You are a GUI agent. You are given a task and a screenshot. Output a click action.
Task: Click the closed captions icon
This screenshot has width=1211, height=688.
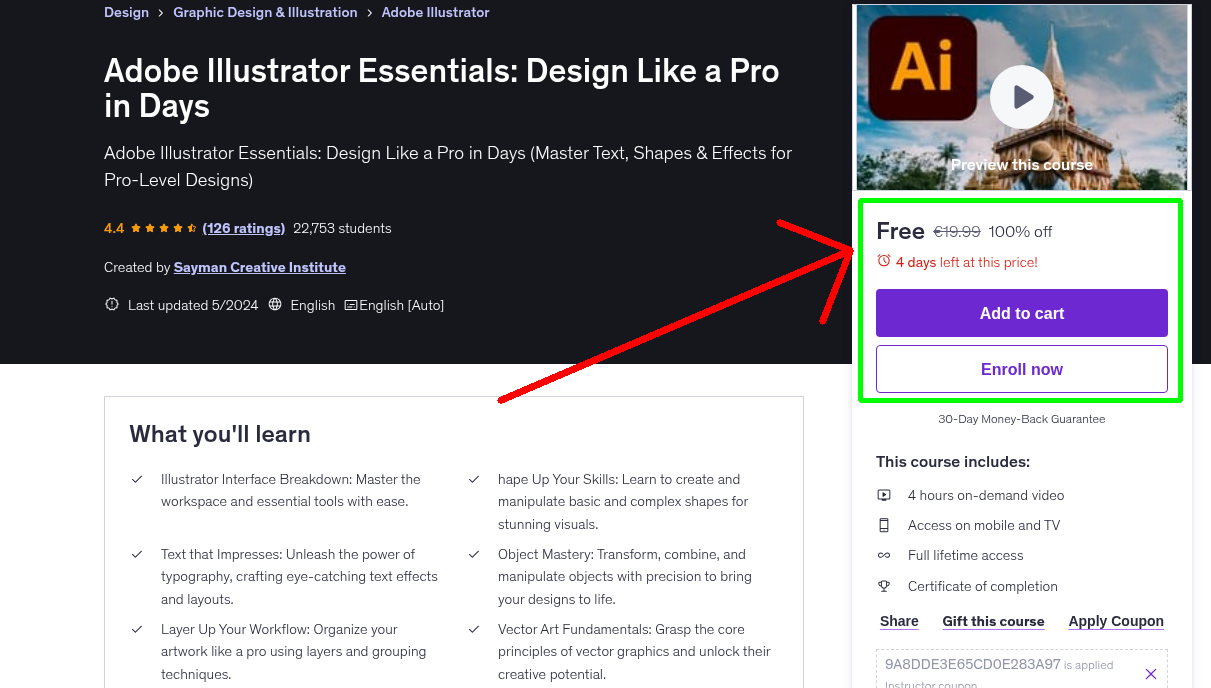click(350, 305)
